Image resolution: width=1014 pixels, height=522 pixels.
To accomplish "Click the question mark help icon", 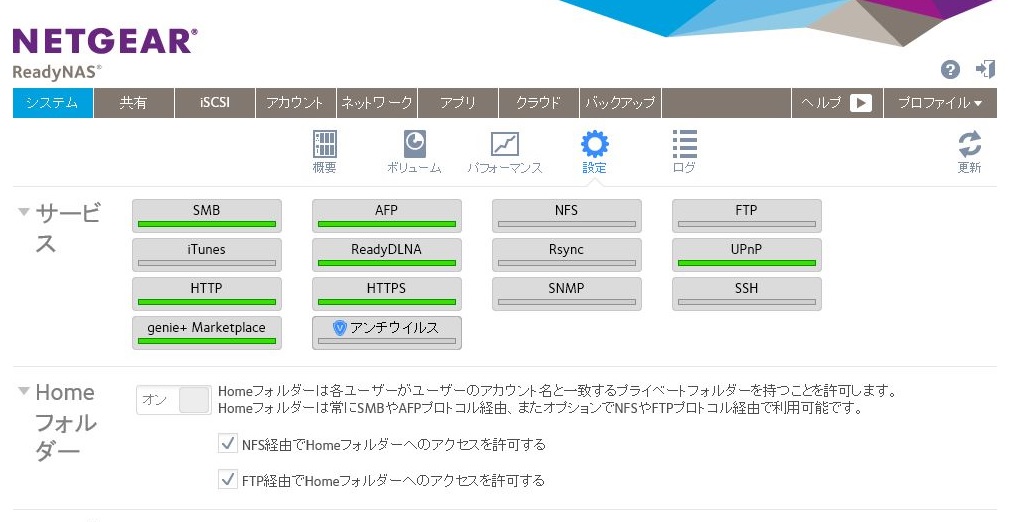I will pos(950,69).
